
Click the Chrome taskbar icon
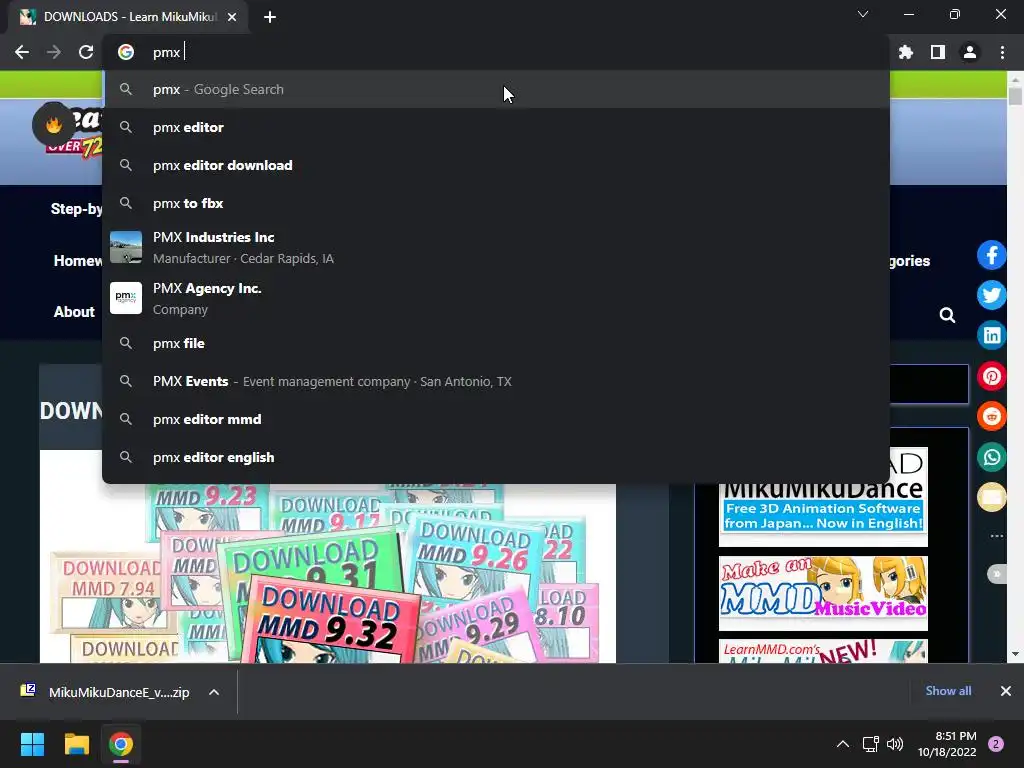[x=120, y=744]
